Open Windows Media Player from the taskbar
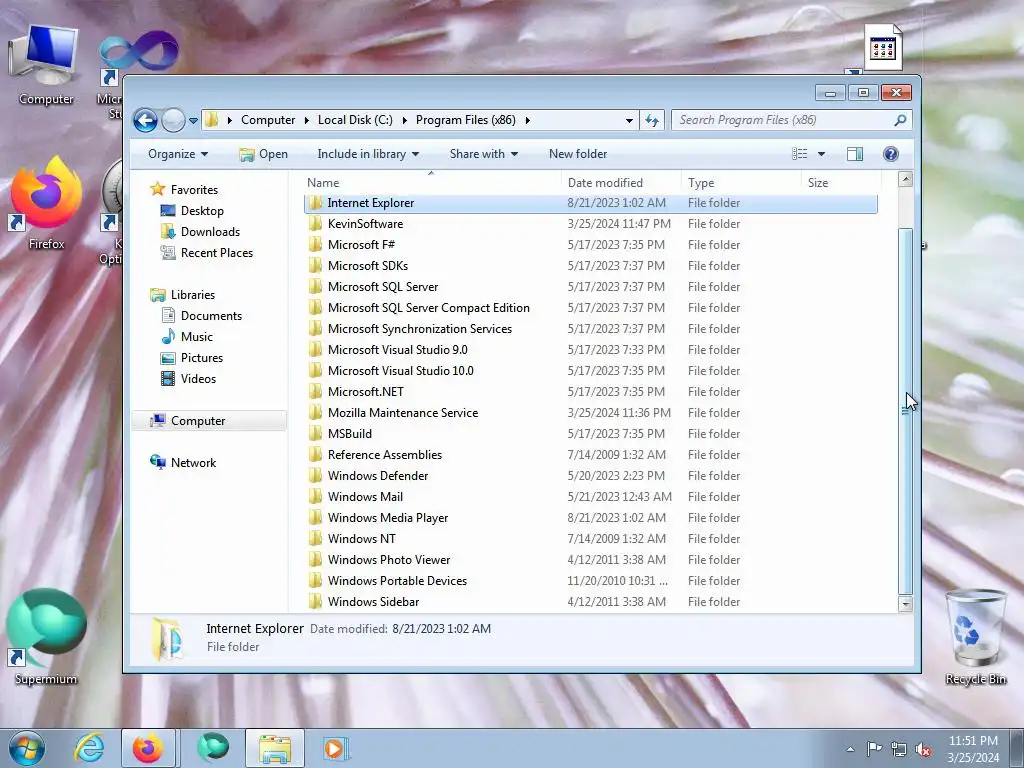Image resolution: width=1024 pixels, height=768 pixels. click(x=335, y=748)
